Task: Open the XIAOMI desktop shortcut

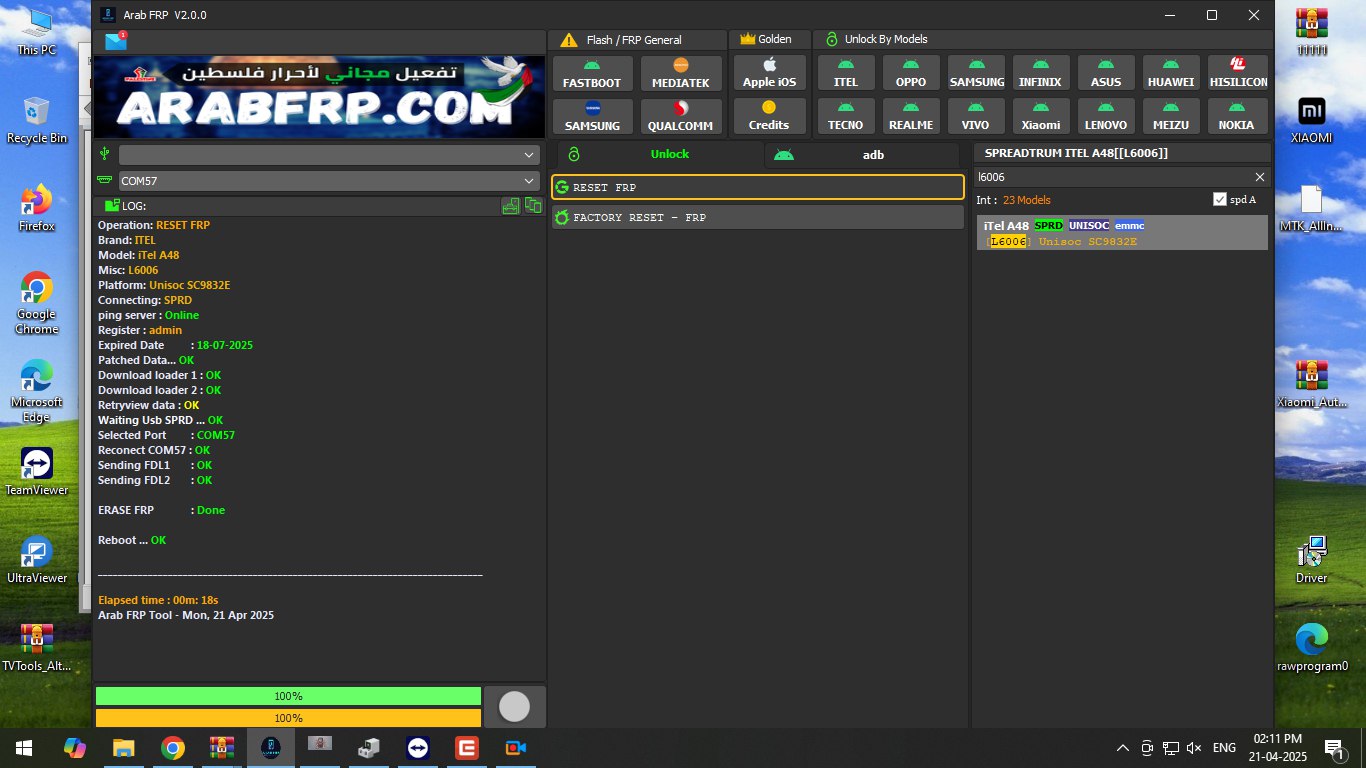Action: (x=1311, y=120)
